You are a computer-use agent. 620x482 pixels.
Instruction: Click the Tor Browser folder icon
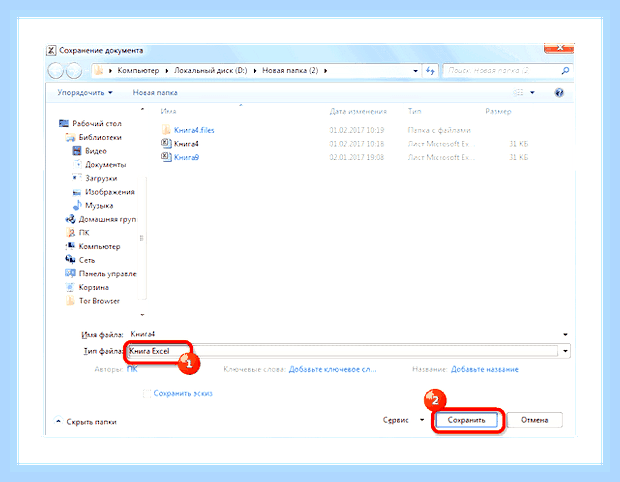(x=70, y=301)
